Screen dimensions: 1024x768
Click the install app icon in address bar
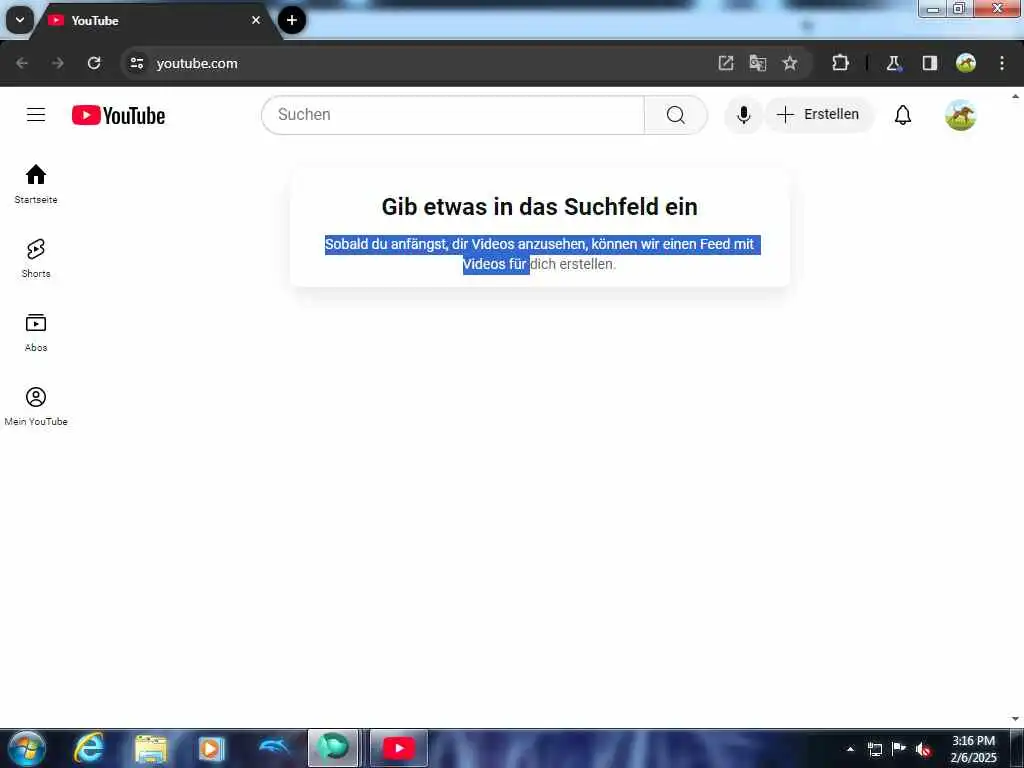[x=726, y=63]
